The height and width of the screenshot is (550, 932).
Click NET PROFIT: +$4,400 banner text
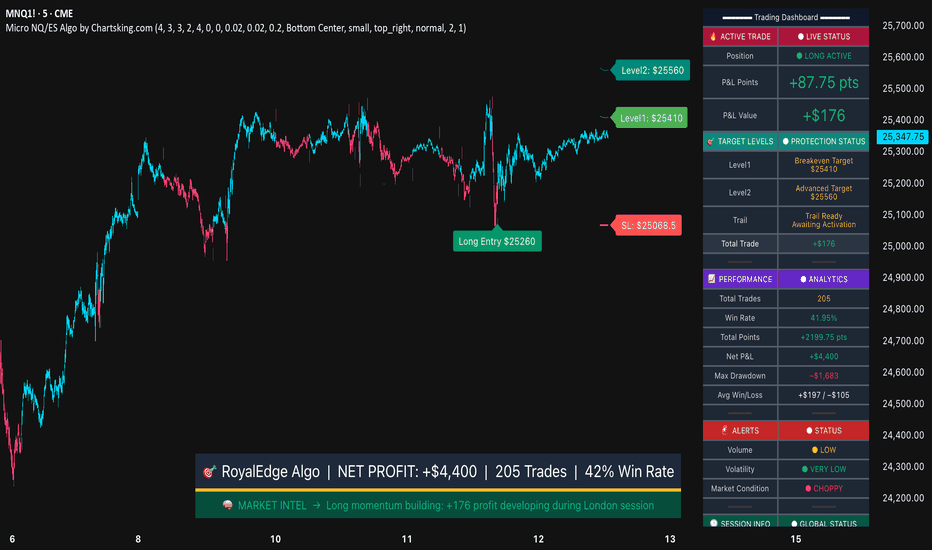click(x=407, y=472)
